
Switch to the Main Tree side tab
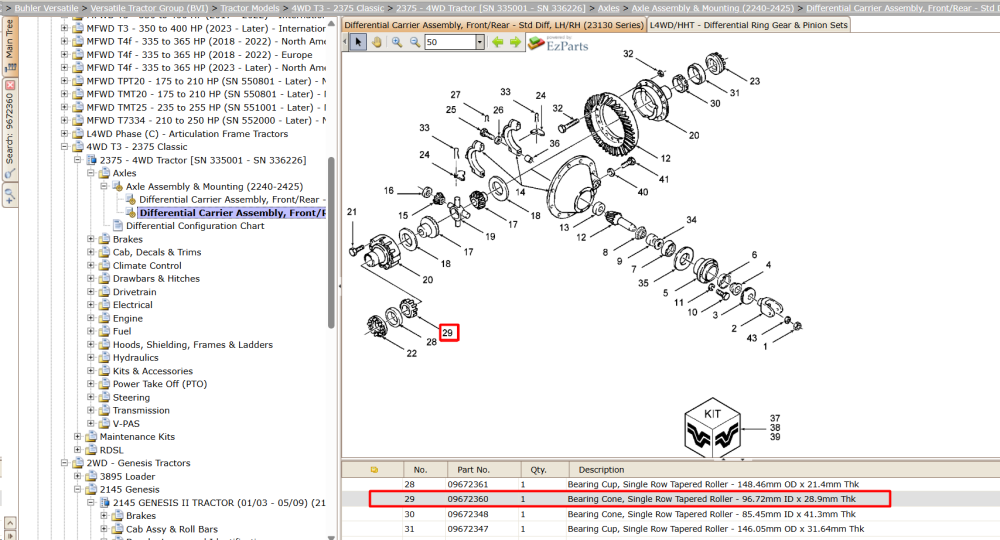click(x=10, y=45)
